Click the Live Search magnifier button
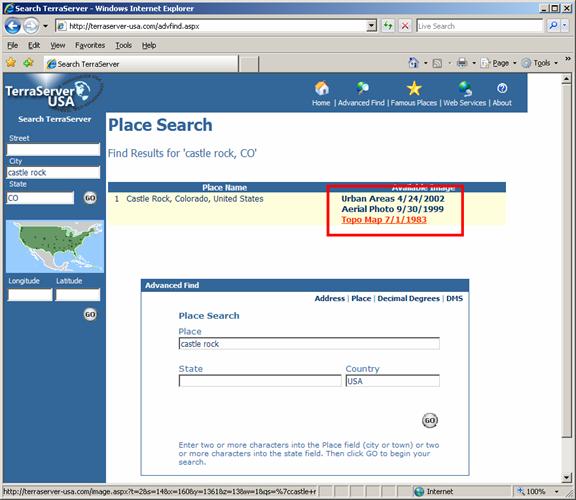The height and width of the screenshot is (500, 576). pos(553,26)
